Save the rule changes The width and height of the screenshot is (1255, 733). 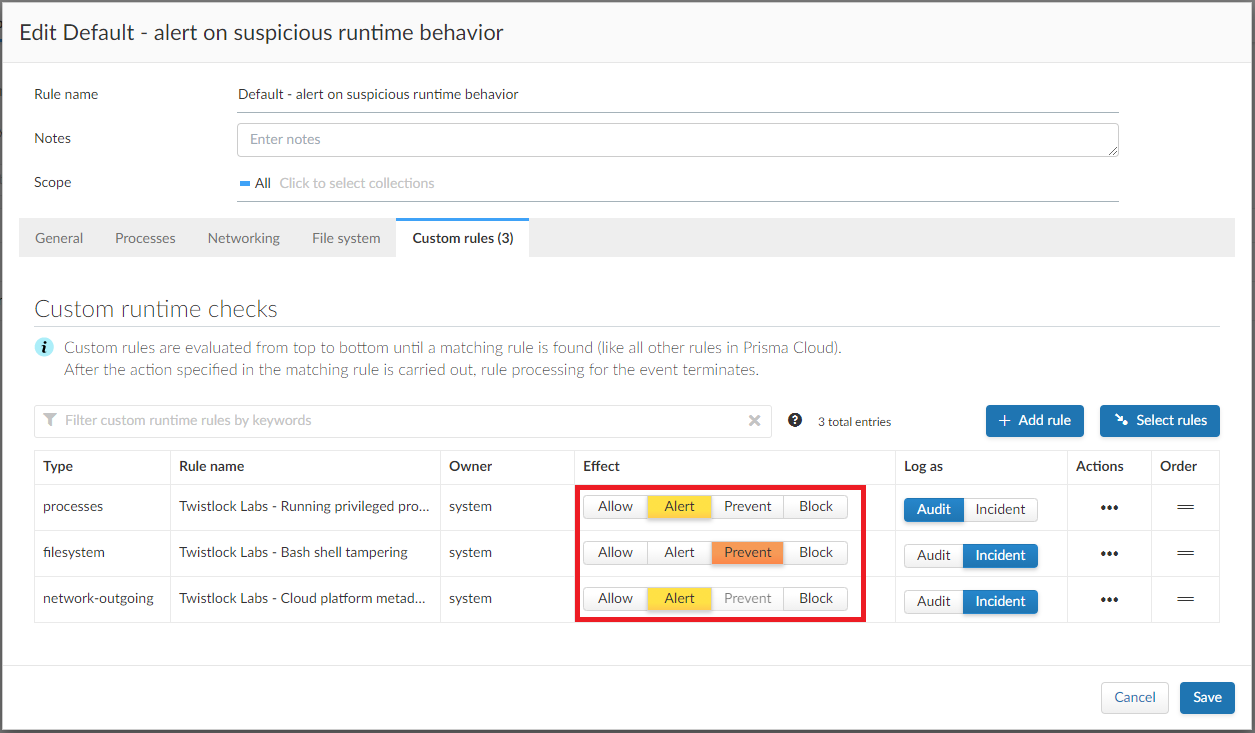(x=1207, y=698)
